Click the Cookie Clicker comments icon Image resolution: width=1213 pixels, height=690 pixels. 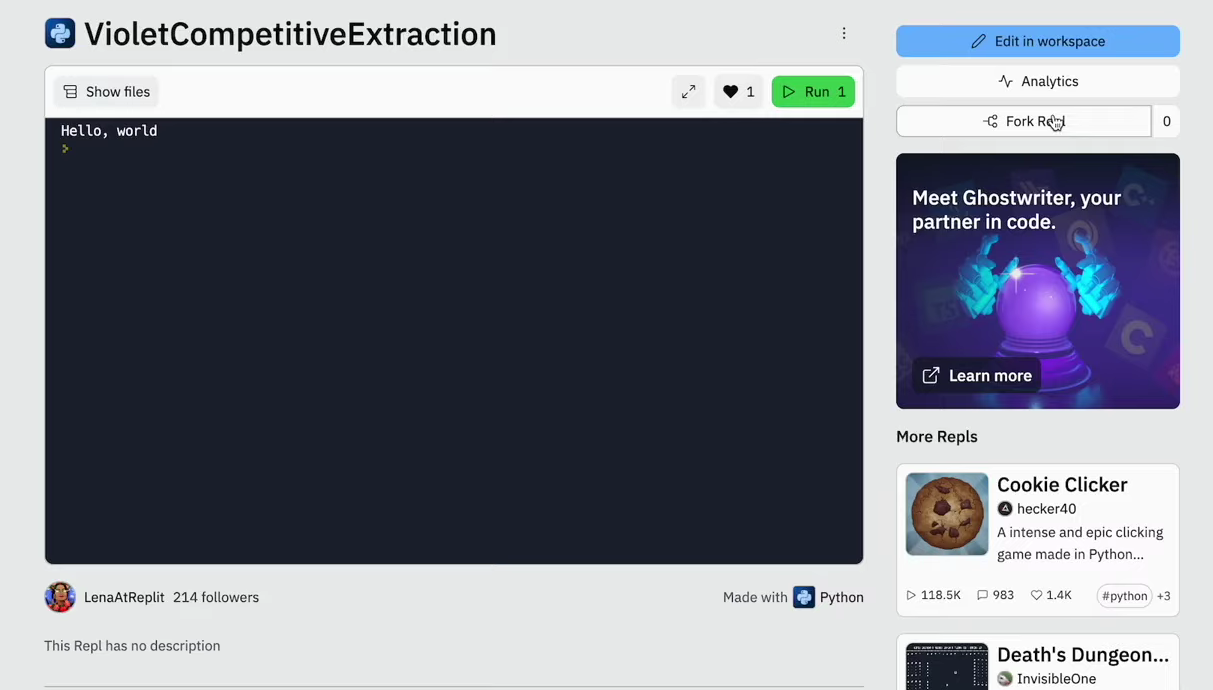982,595
